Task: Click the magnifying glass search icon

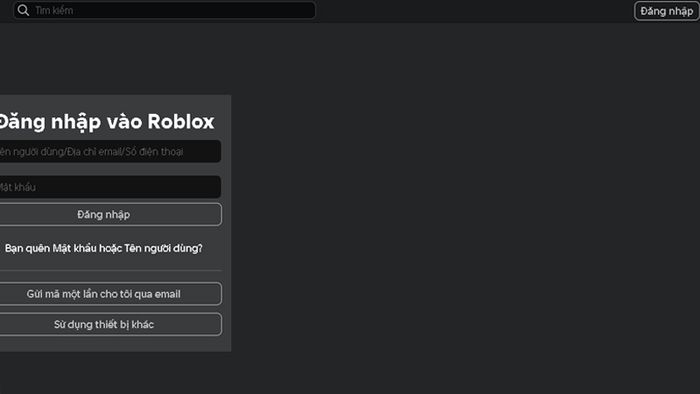Action: [23, 10]
